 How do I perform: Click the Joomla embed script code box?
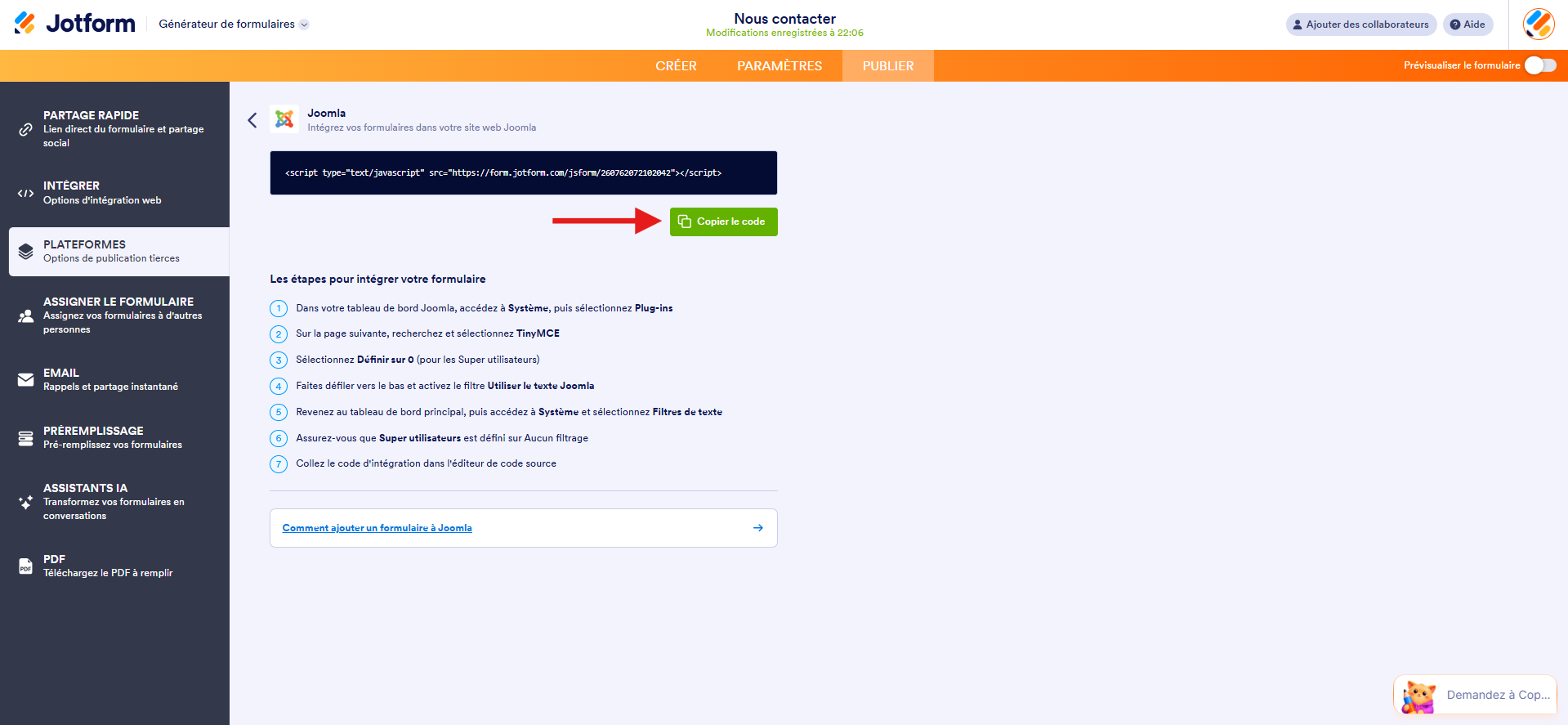(x=524, y=172)
